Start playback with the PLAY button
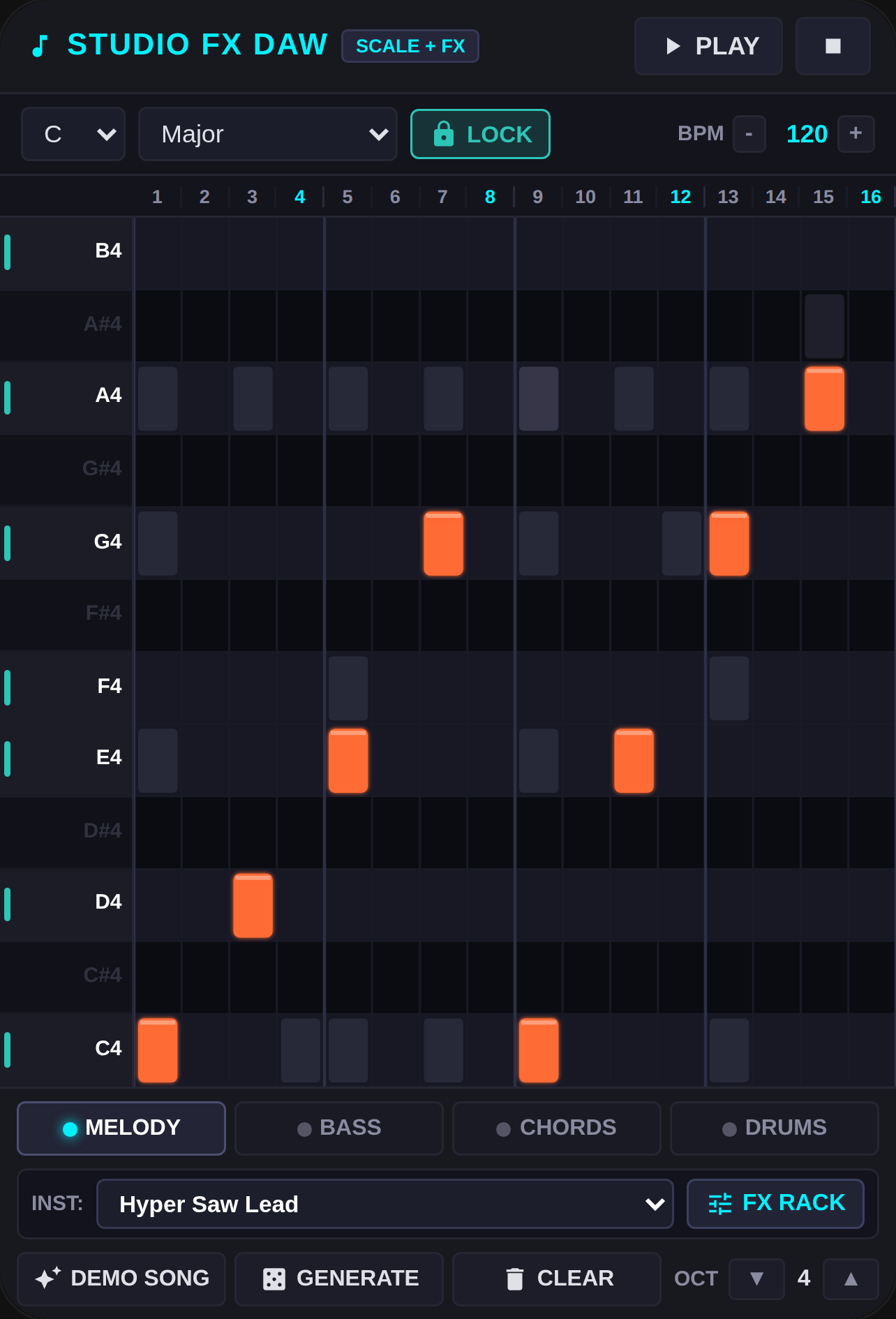This screenshot has width=896, height=1319. 708,46
